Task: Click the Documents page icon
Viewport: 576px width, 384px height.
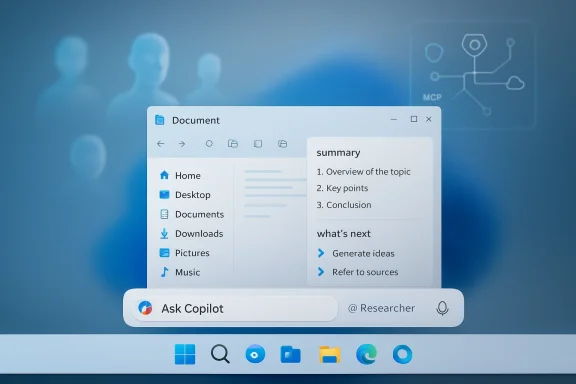Action: point(164,214)
